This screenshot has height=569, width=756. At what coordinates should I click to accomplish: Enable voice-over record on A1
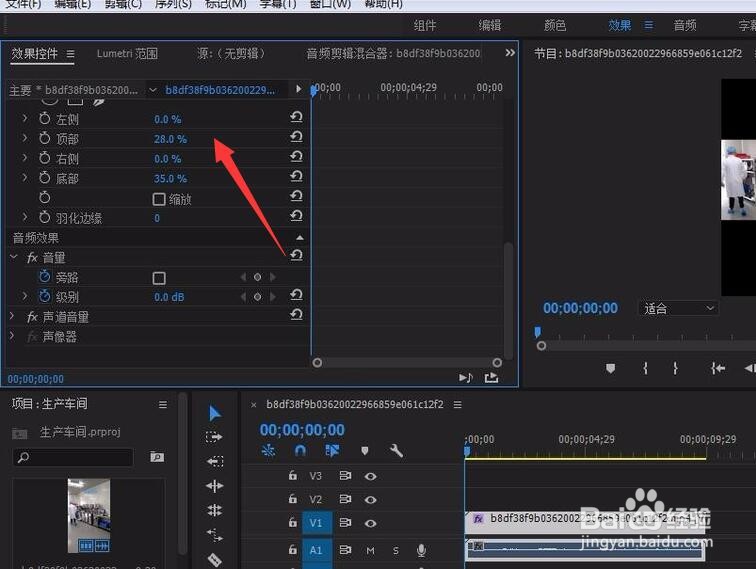421,550
